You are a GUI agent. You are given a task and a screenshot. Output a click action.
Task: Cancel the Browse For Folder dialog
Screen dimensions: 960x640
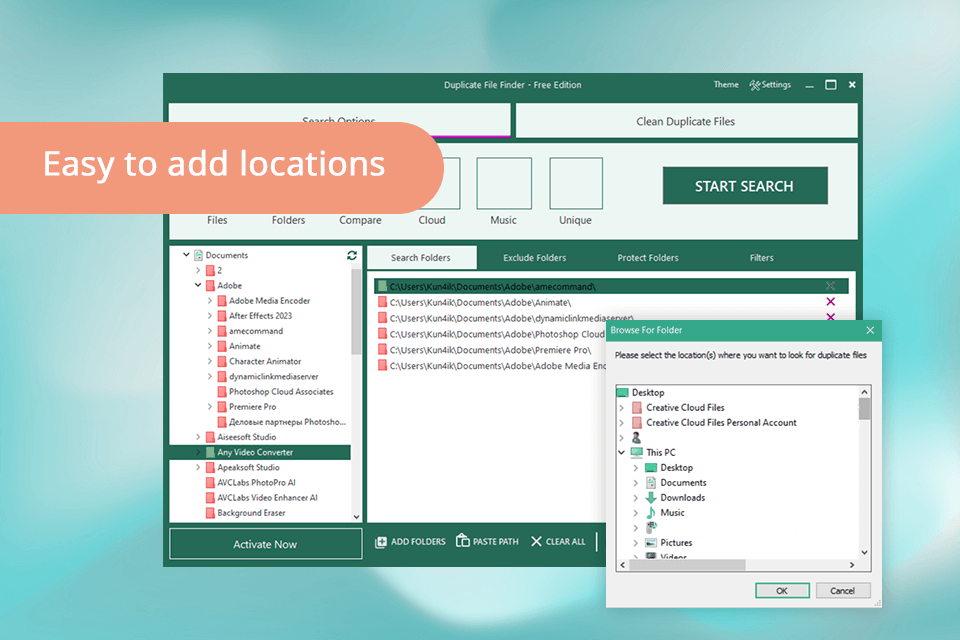842,590
